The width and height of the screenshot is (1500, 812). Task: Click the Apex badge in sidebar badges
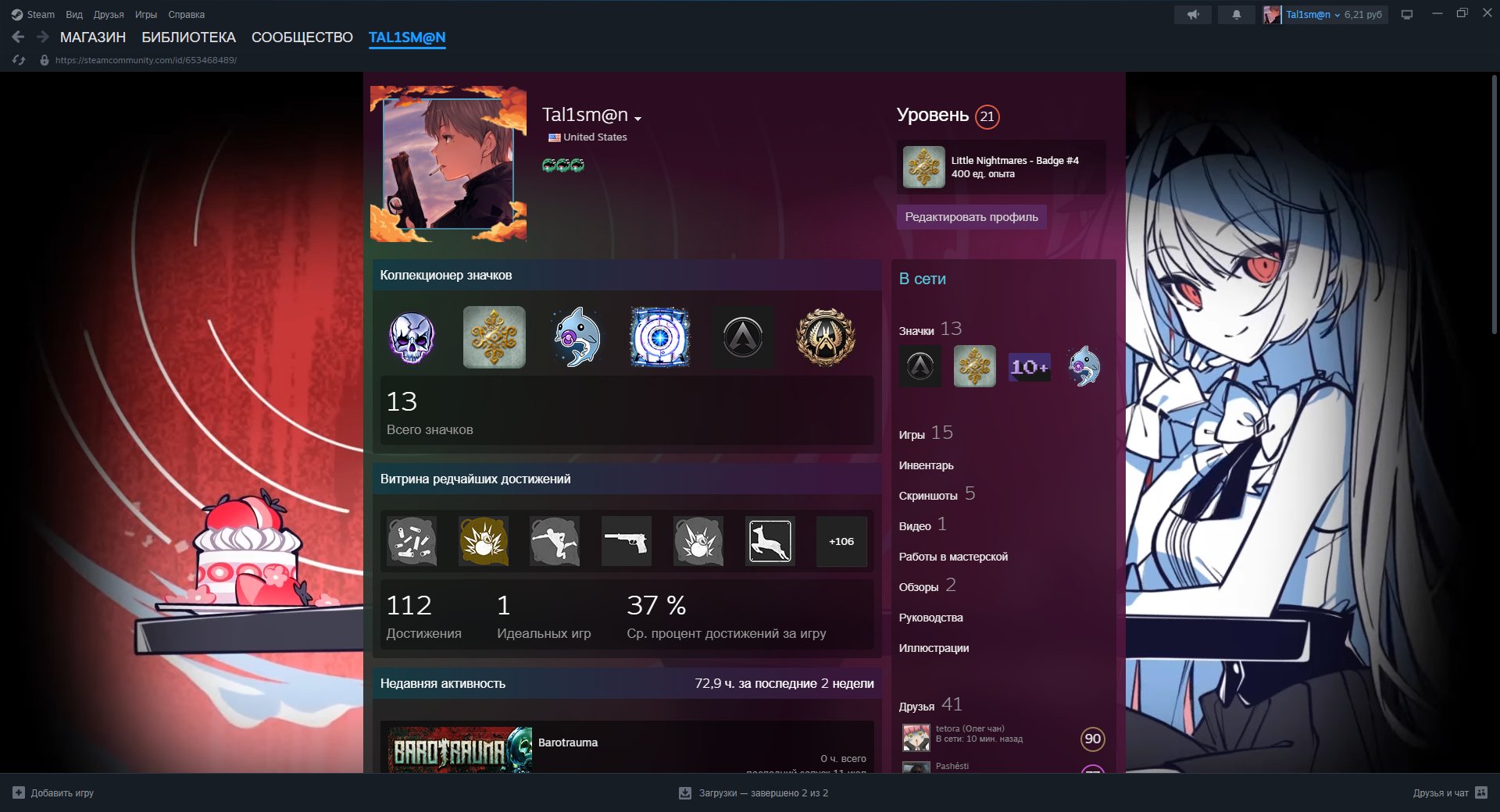(x=920, y=366)
